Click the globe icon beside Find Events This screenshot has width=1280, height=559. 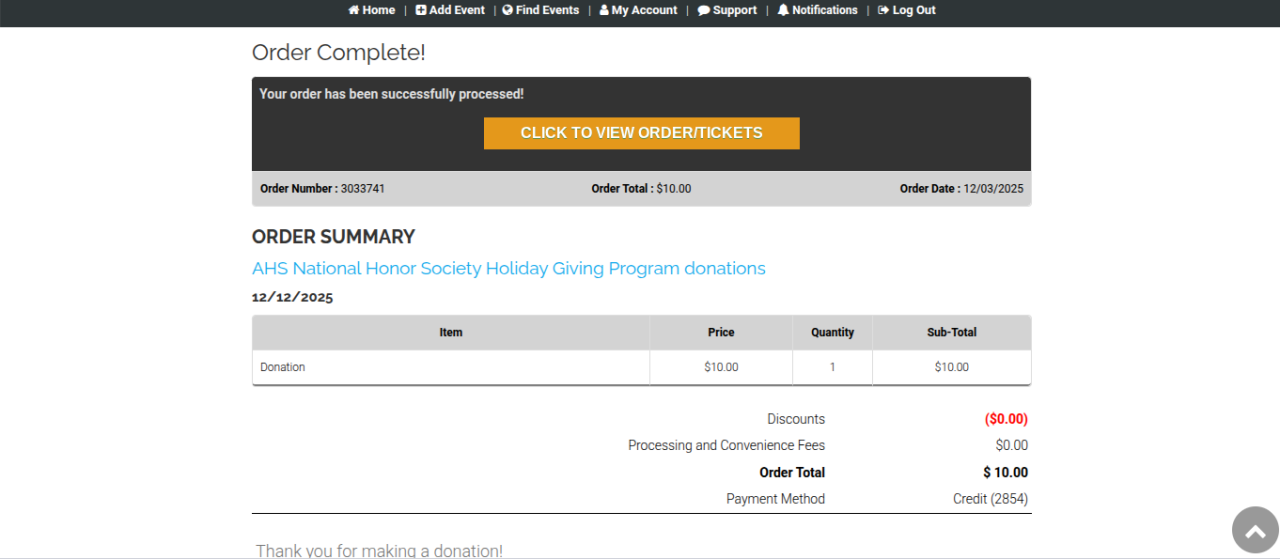pyautogui.click(x=508, y=10)
